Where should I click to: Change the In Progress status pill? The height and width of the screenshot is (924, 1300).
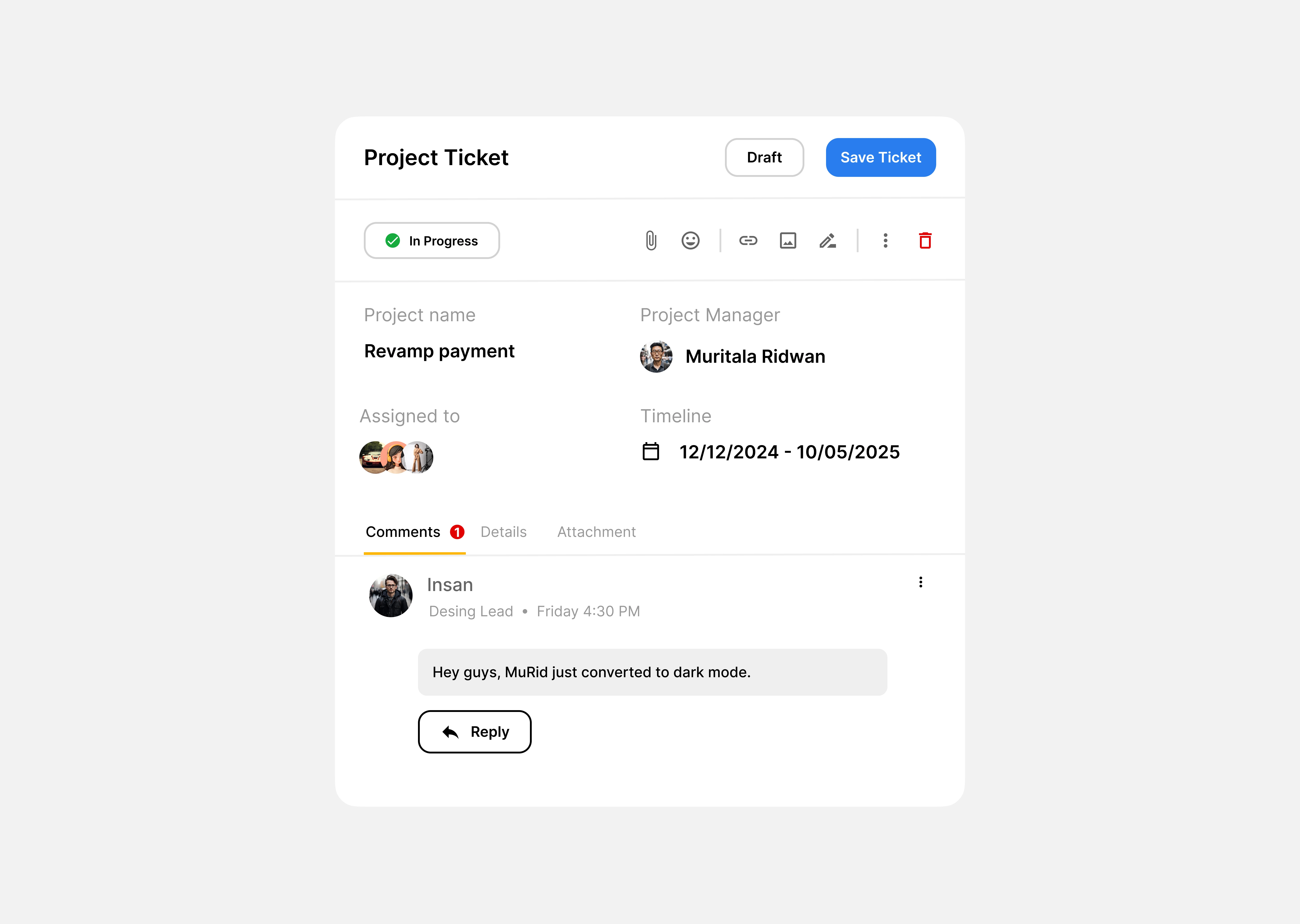[x=432, y=241]
